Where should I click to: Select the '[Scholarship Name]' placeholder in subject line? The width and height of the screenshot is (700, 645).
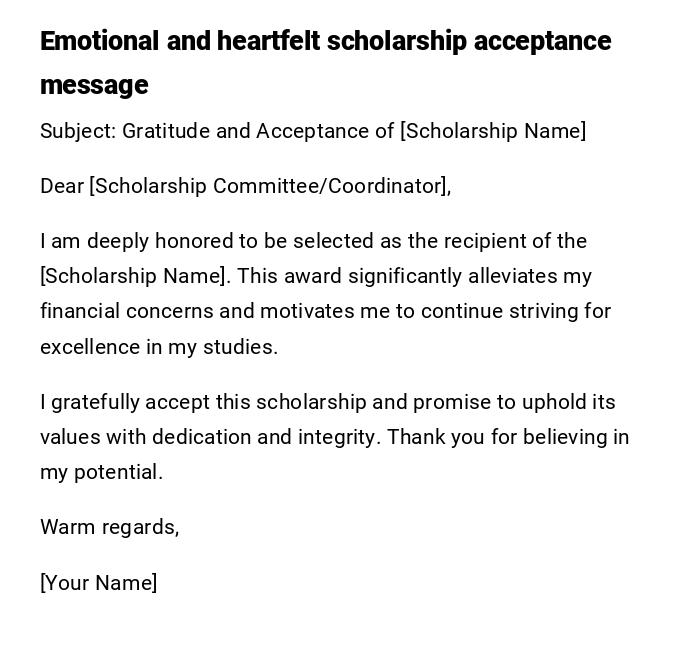coord(493,131)
